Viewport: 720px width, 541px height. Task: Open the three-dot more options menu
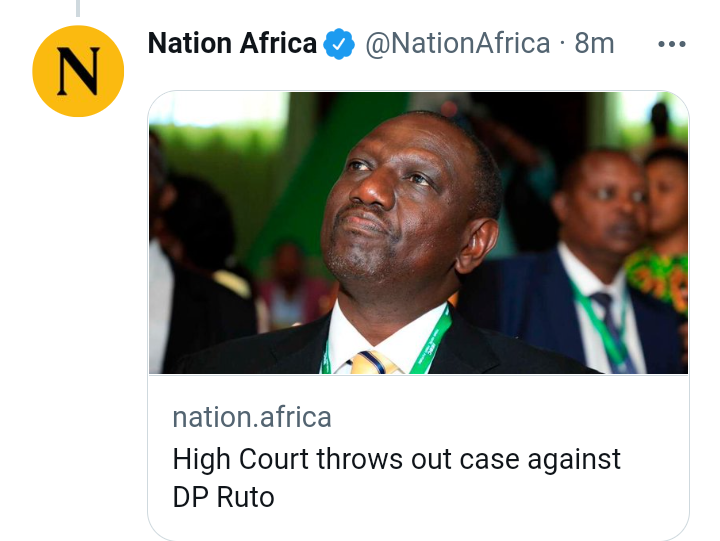pyautogui.click(x=672, y=44)
